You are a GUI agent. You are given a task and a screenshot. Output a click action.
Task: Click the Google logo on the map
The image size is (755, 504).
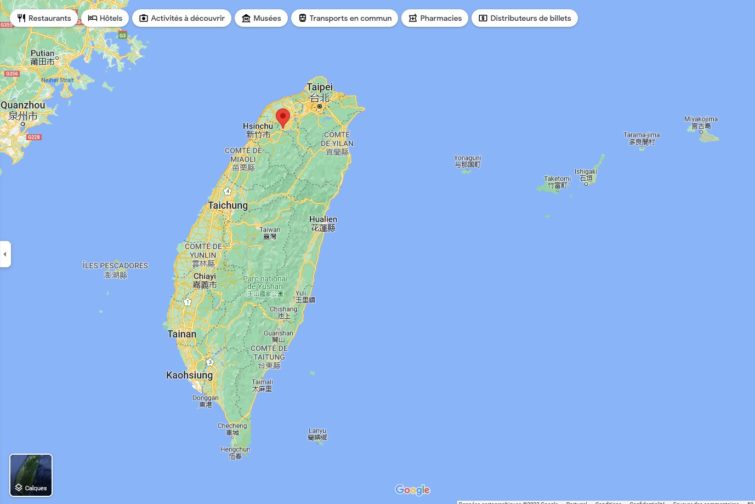point(412,490)
